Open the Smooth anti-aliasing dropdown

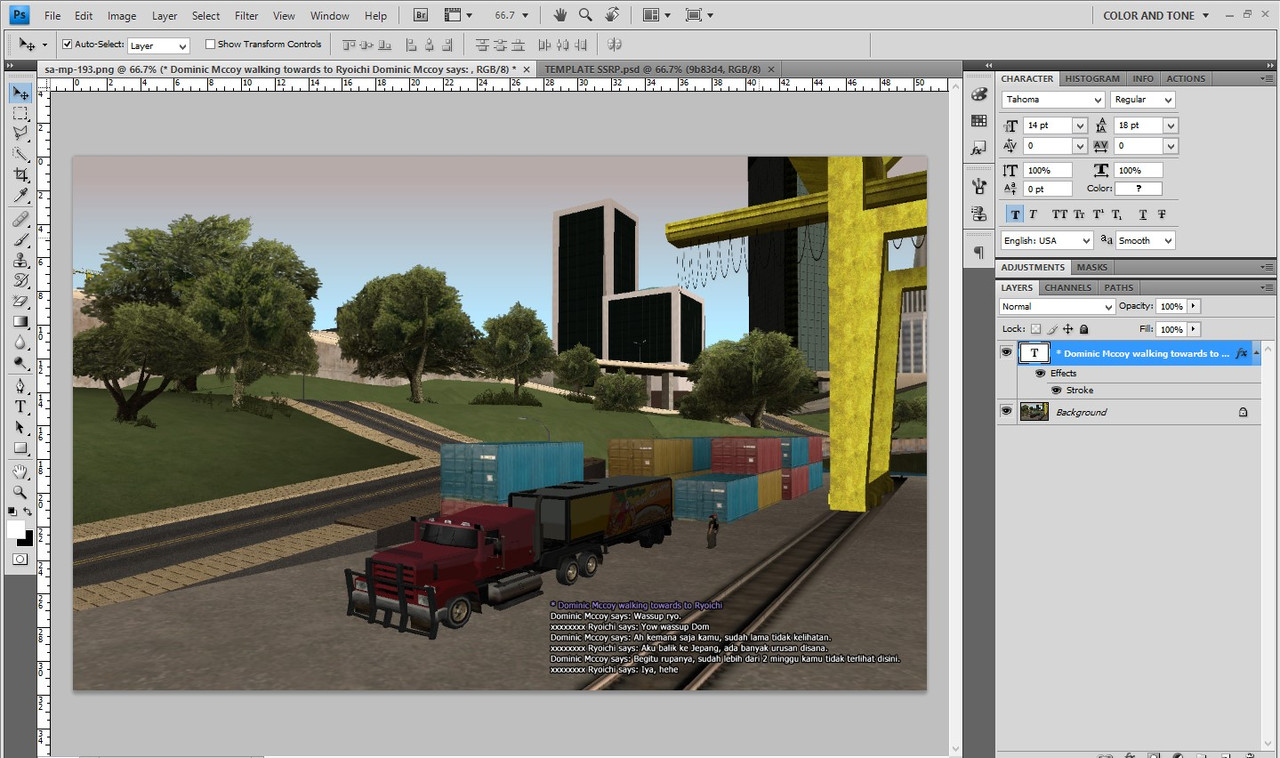1145,241
